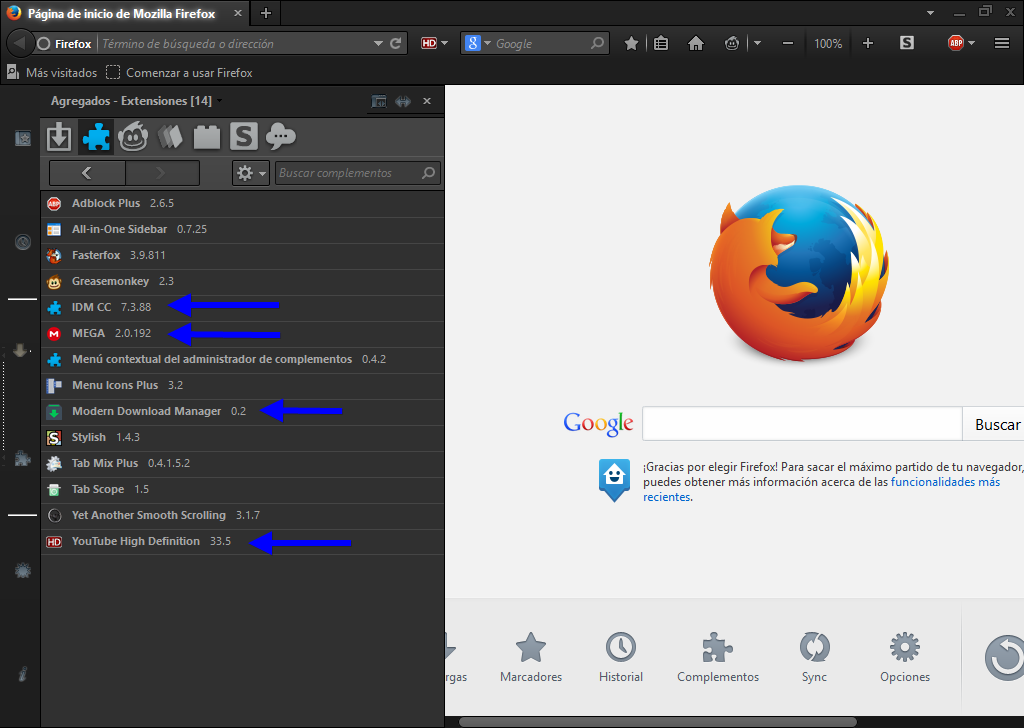The height and width of the screenshot is (728, 1024).
Task: Select the Modern Download Manager extension row
Action: tap(242, 412)
